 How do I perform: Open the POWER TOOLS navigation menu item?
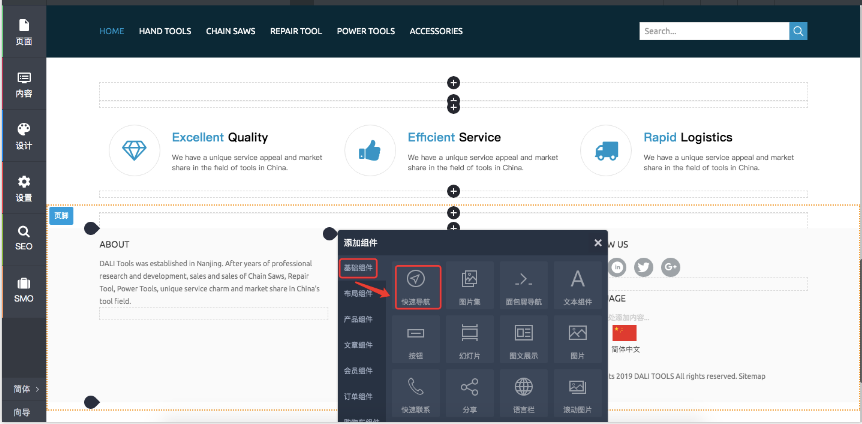[365, 31]
